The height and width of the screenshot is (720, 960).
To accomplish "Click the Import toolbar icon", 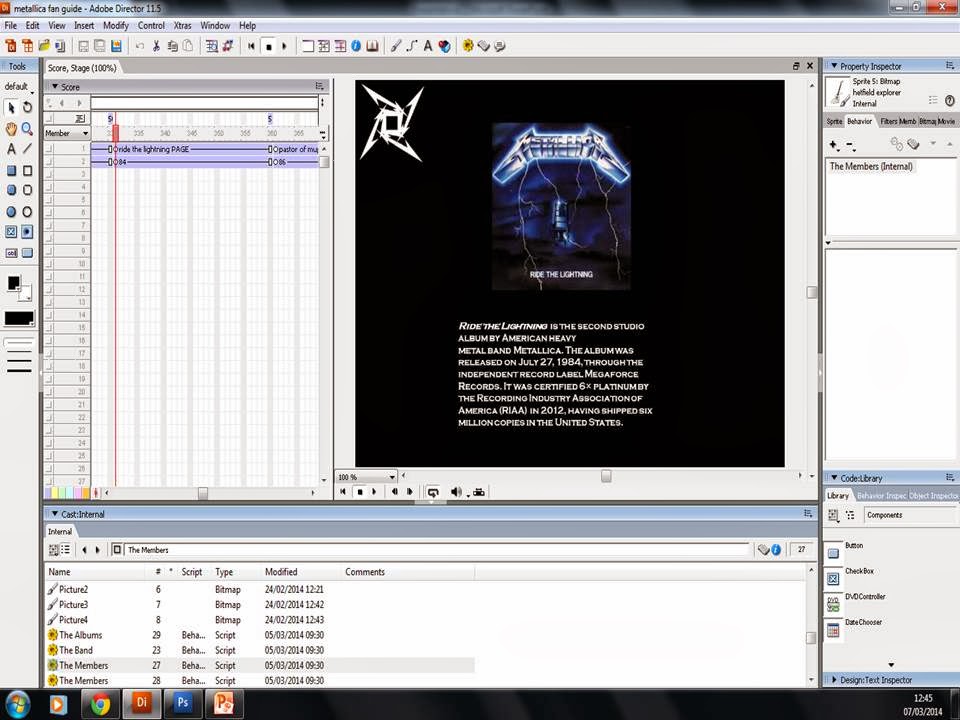I will tap(60, 46).
